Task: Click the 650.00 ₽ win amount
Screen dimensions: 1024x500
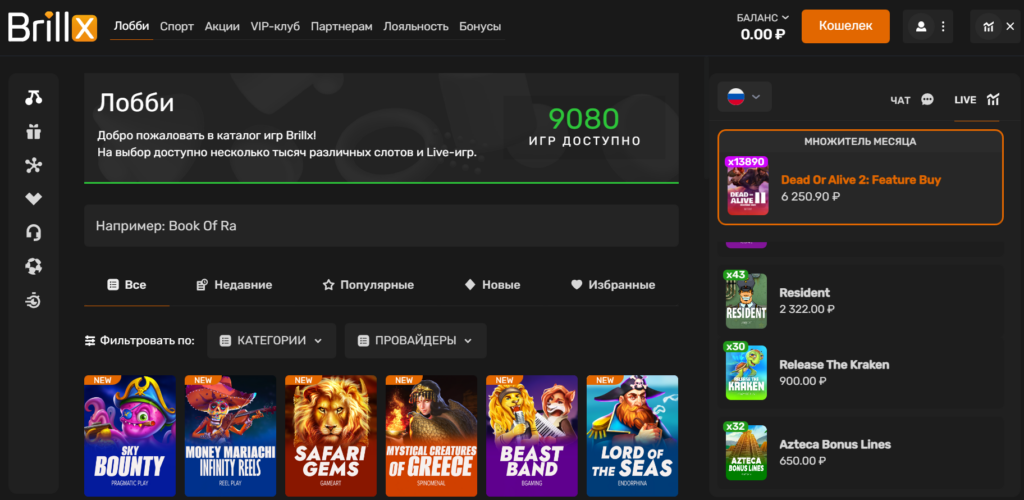Action: pos(803,461)
